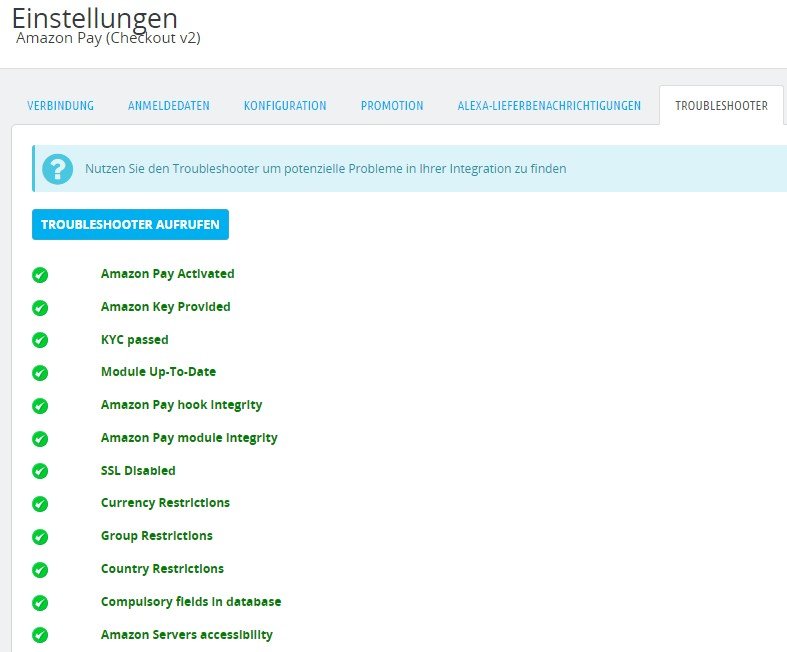Click the 'Group Restrictions' result text

tap(157, 536)
